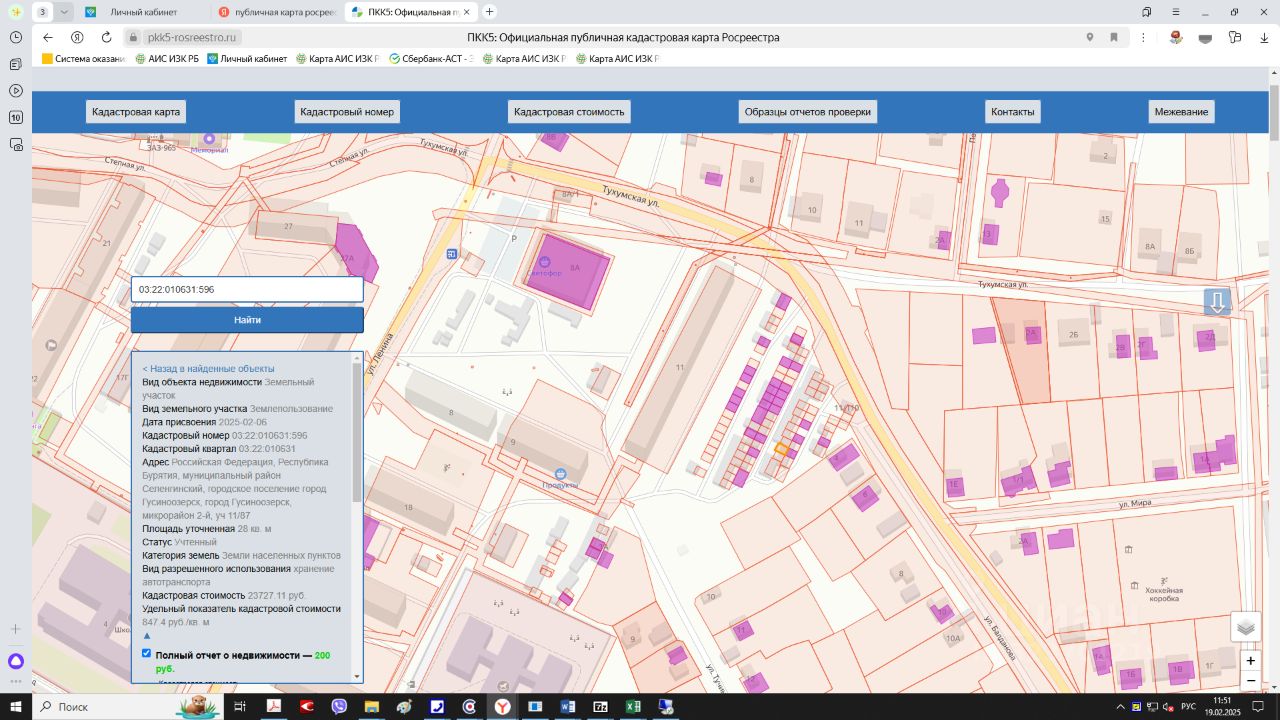Viewport: 1280px width, 720px height.
Task: Expand the tab group dropdown arrow
Action: pyautogui.click(x=64, y=12)
